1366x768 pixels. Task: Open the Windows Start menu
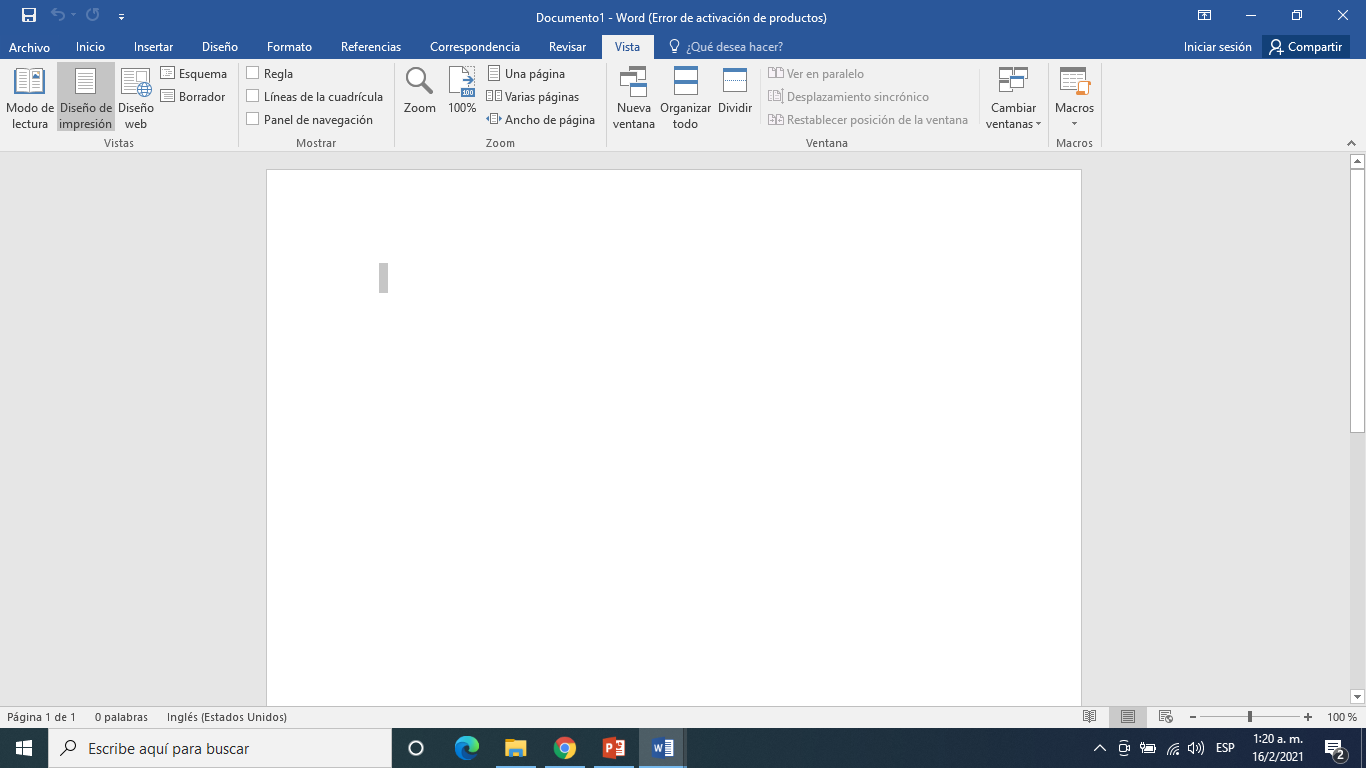point(24,748)
